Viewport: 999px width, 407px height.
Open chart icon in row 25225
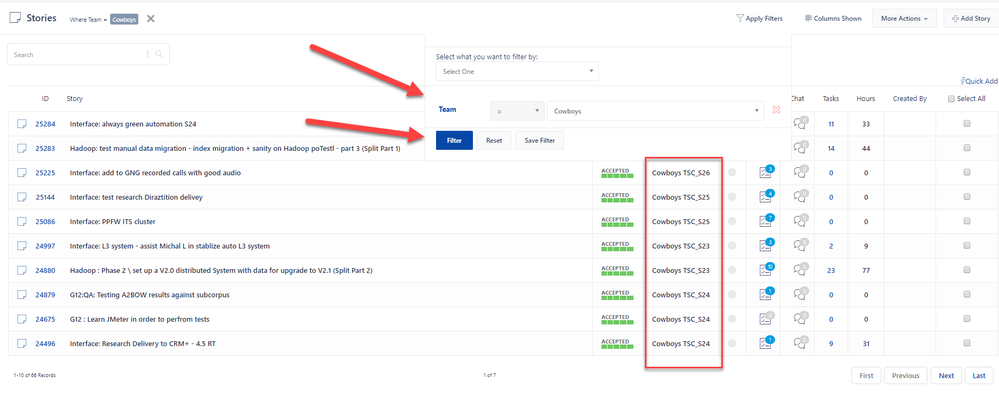point(765,173)
